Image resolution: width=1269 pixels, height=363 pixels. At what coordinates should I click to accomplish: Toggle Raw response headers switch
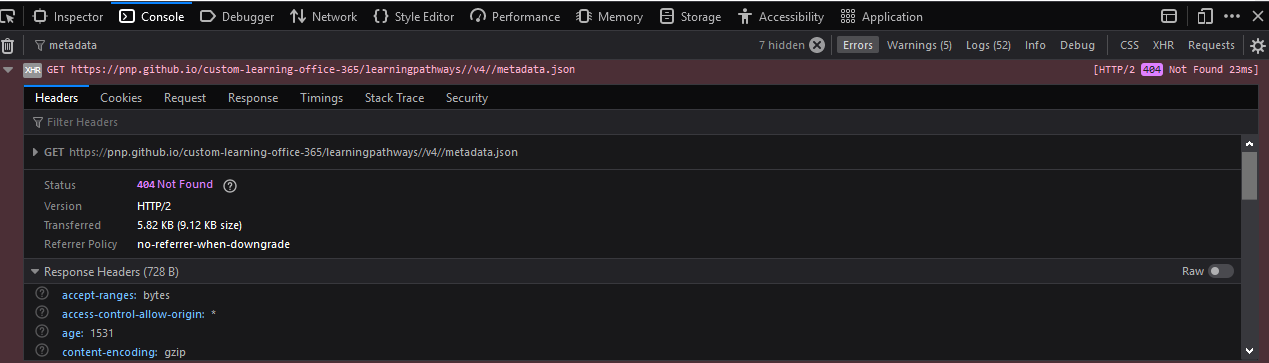coord(1221,271)
